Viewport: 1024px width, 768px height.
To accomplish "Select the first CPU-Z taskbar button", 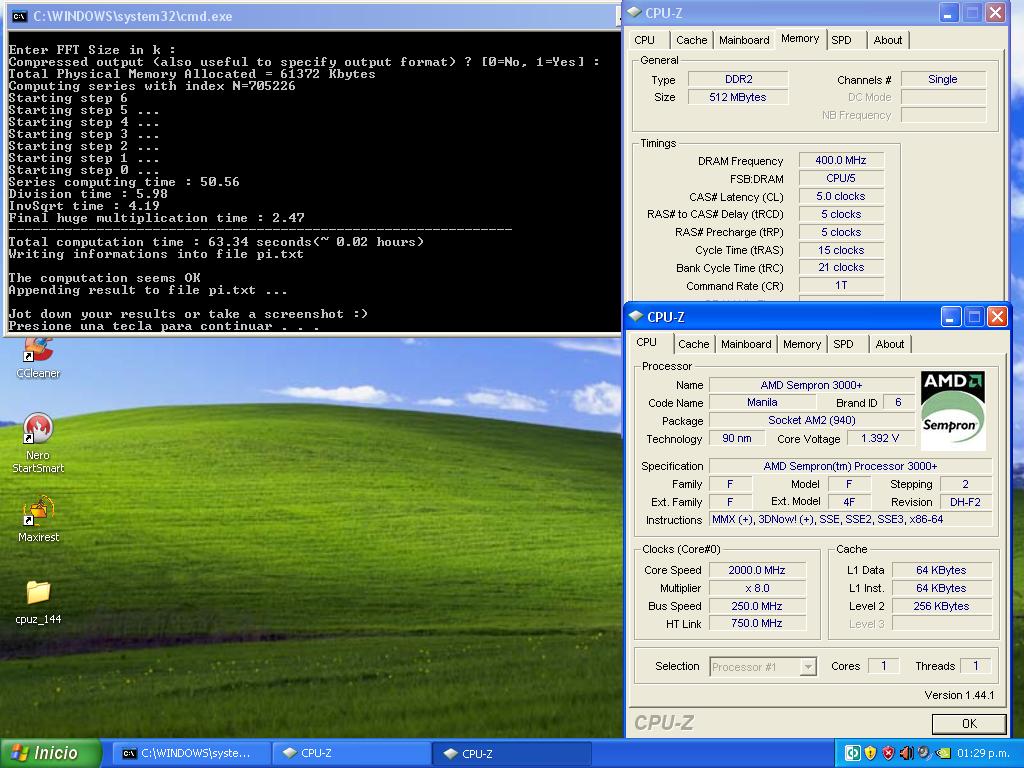I will point(351,753).
